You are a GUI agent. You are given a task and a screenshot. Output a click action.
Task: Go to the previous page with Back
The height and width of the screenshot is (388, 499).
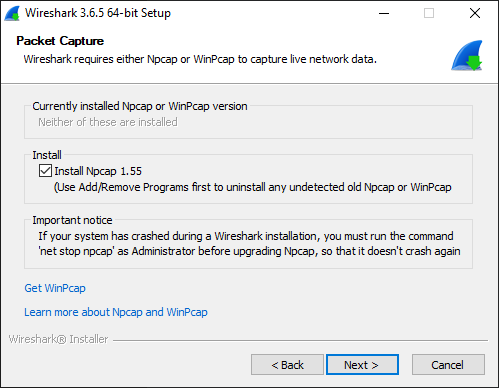pyautogui.click(x=287, y=365)
